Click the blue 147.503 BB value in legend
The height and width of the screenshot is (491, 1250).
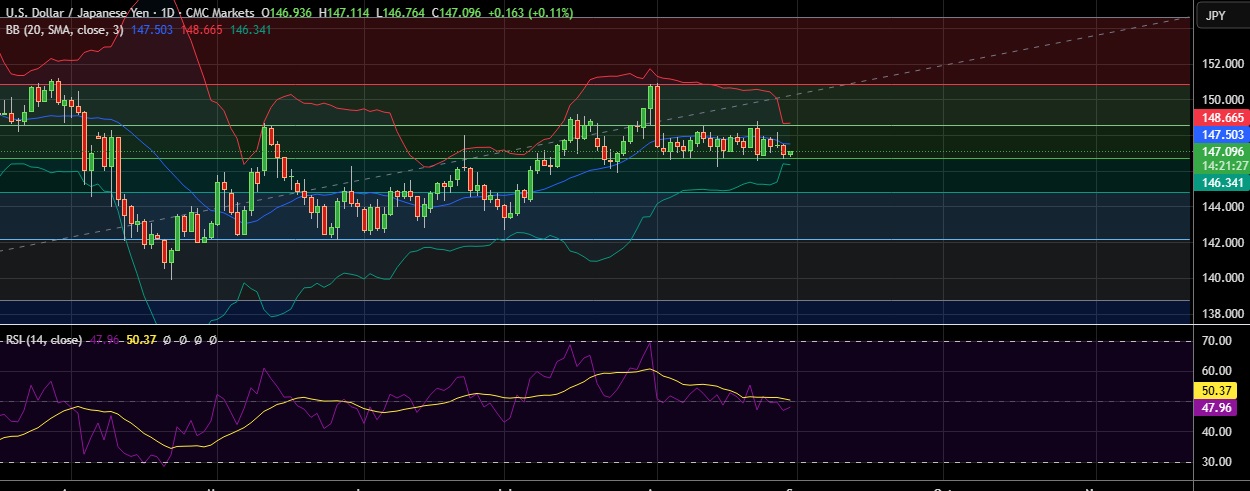pos(151,31)
